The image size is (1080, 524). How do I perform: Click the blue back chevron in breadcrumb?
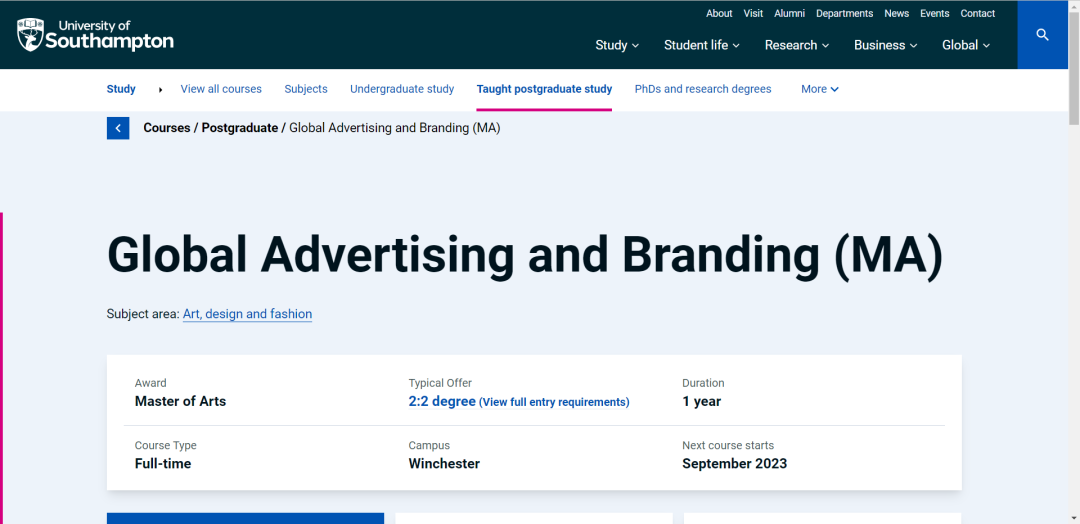[x=118, y=128]
